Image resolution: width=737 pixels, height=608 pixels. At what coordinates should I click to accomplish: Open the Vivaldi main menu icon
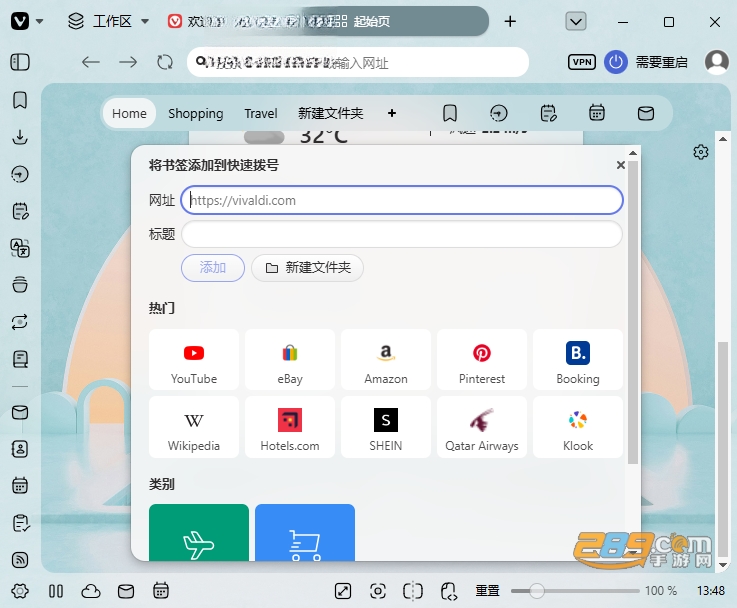pyautogui.click(x=20, y=21)
